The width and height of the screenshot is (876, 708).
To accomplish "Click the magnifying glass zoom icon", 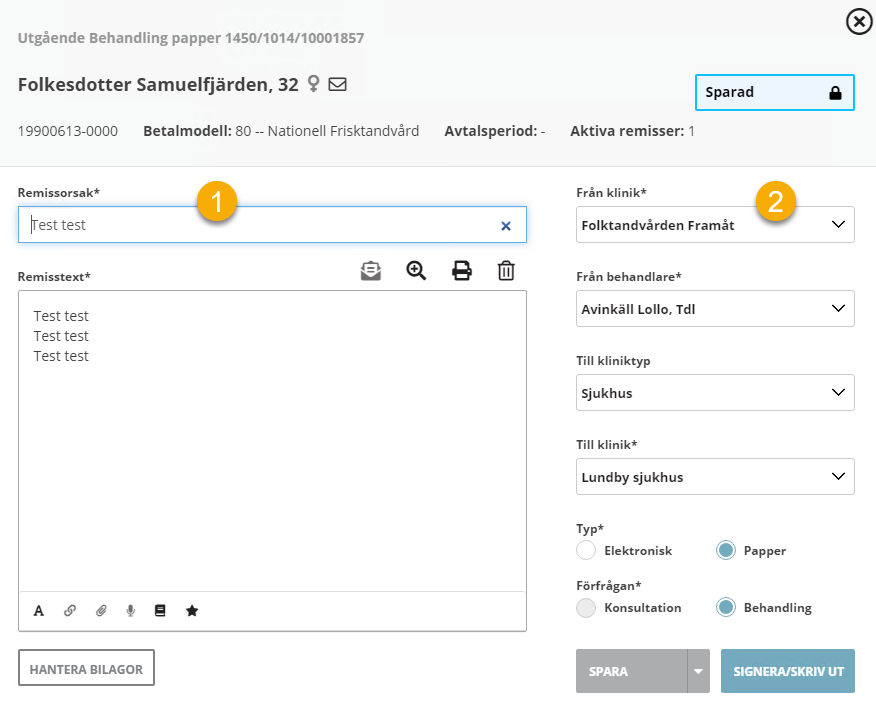I will point(416,270).
